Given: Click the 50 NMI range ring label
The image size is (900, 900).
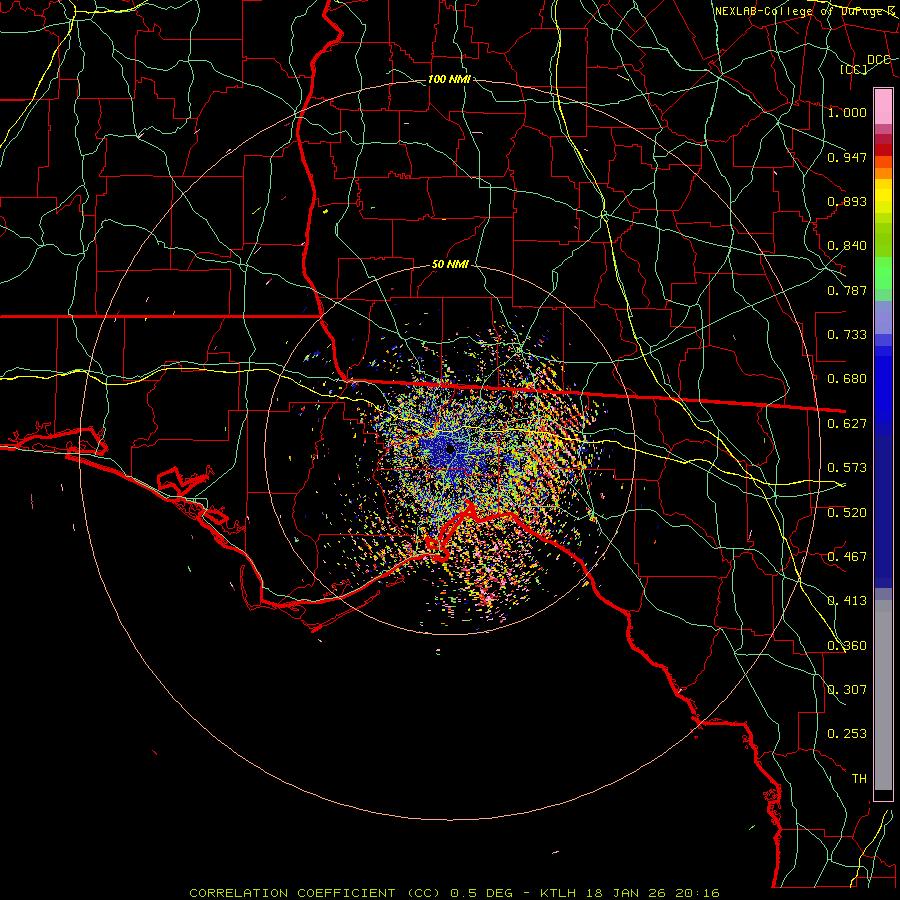Looking at the screenshot, I should click(450, 265).
